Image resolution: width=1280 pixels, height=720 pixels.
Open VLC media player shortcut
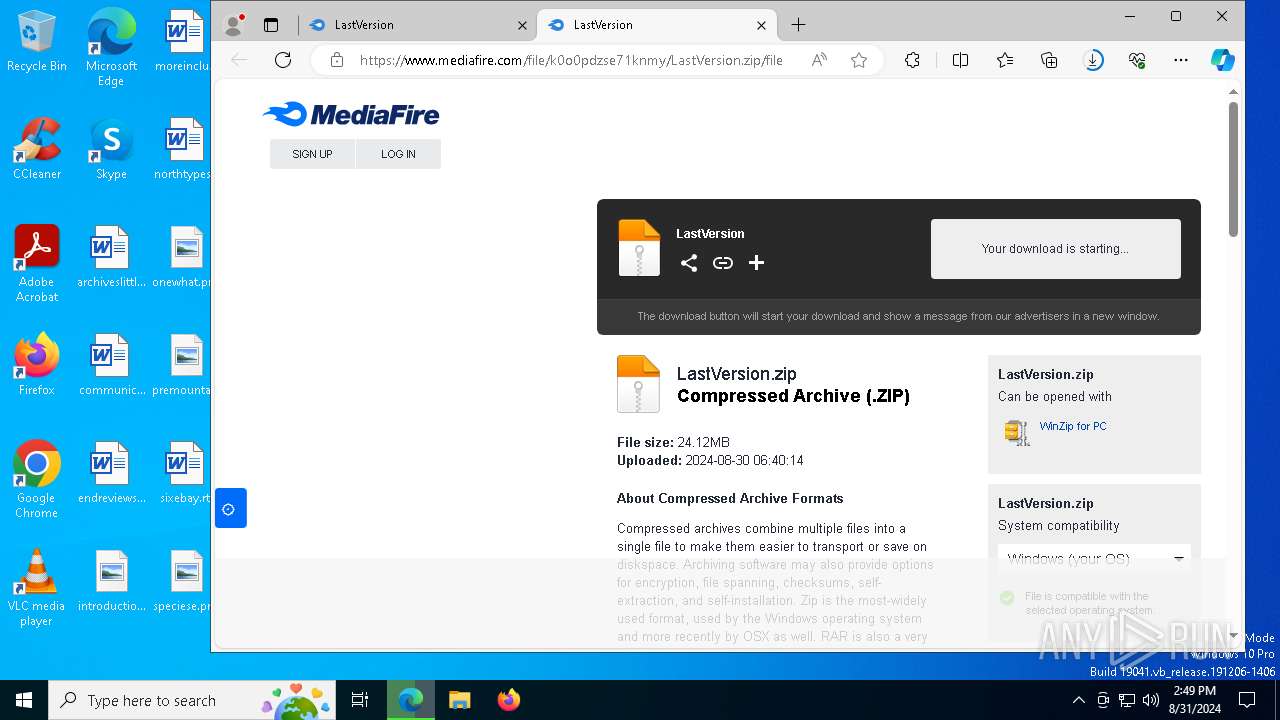click(37, 587)
